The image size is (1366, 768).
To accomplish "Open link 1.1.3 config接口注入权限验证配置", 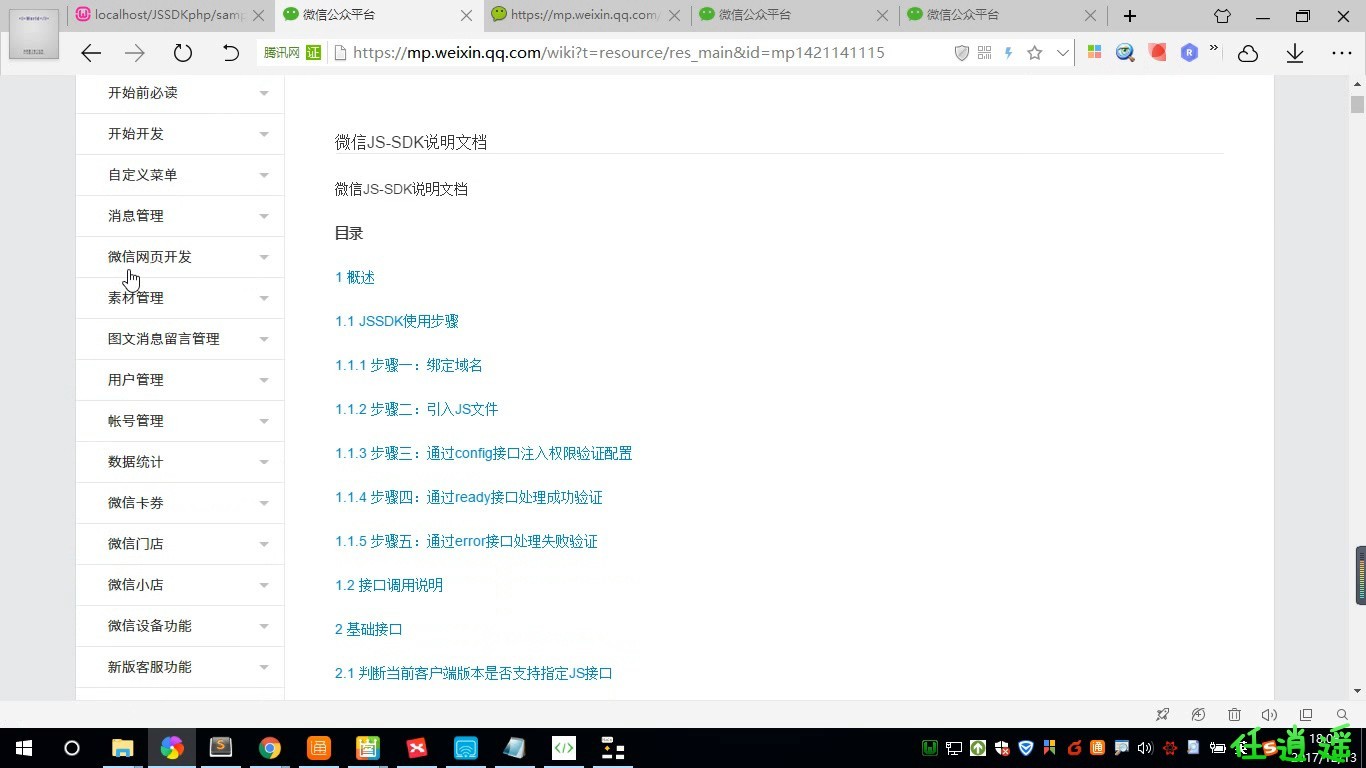I will (x=483, y=453).
